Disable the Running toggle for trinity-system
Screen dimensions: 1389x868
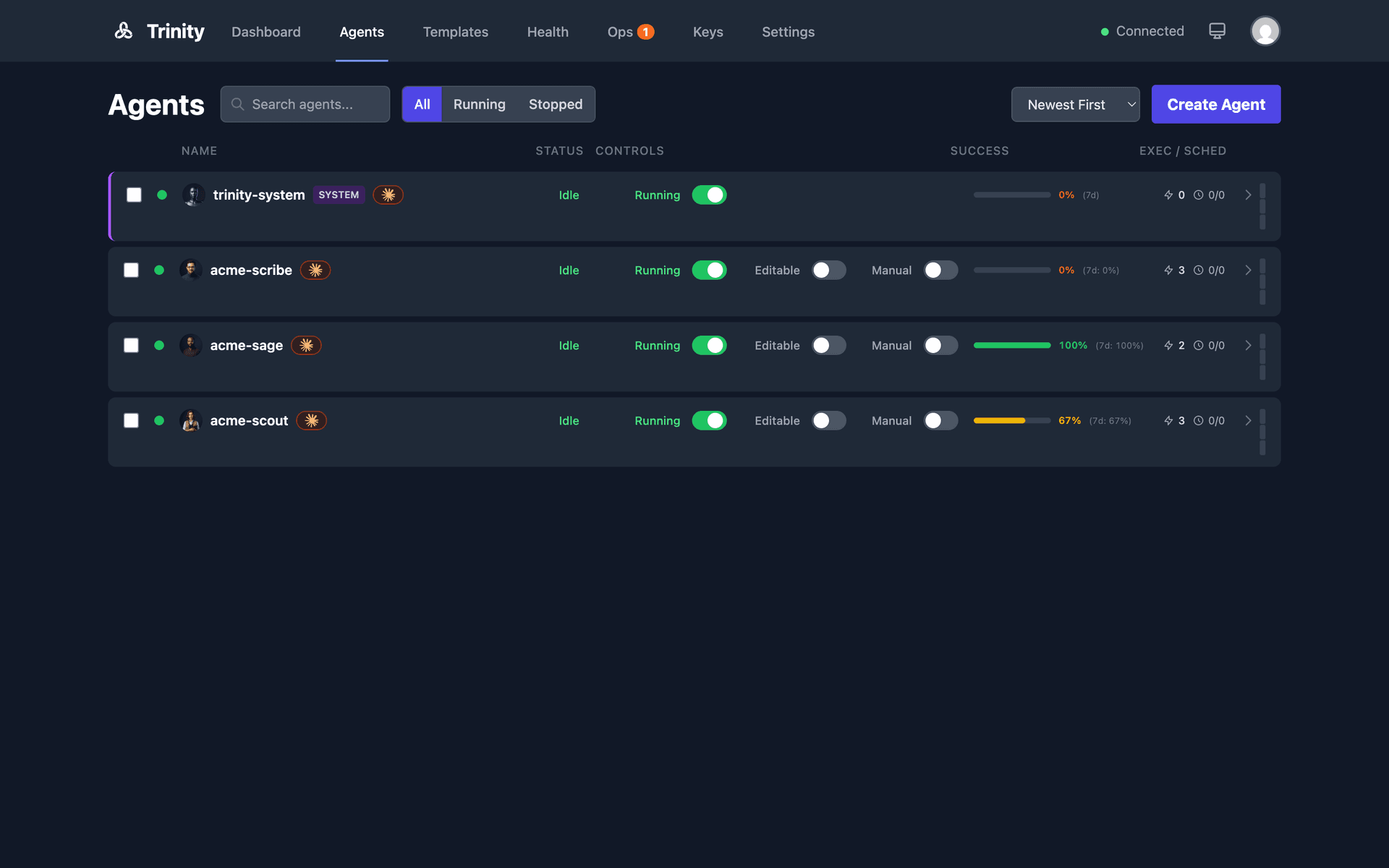click(710, 195)
